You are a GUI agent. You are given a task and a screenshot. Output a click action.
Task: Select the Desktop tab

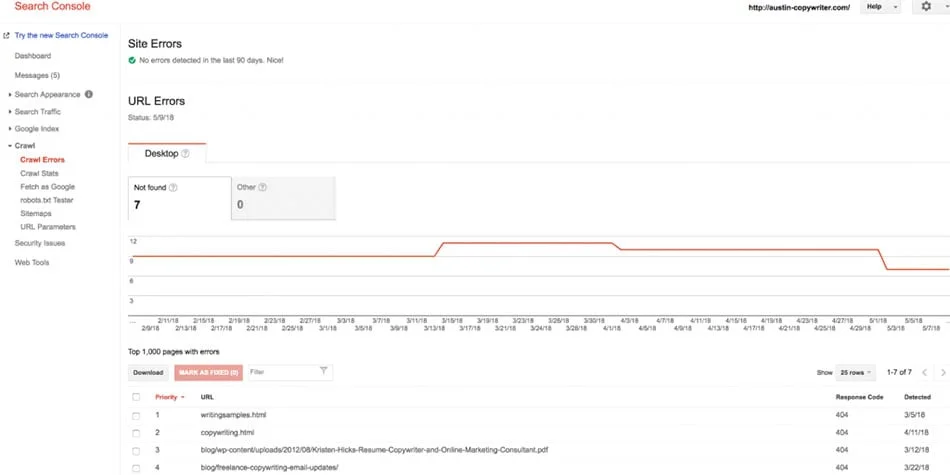[162, 154]
